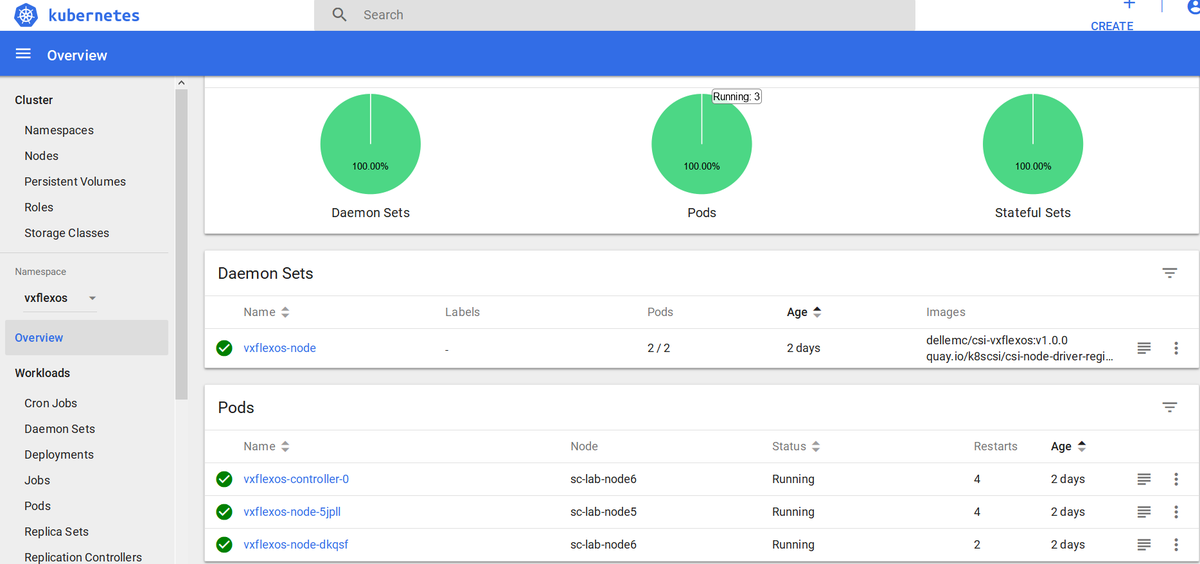Image resolution: width=1200 pixels, height=564 pixels.
Task: Sort Daemon Sets by Name column
Action: pyautogui.click(x=266, y=312)
